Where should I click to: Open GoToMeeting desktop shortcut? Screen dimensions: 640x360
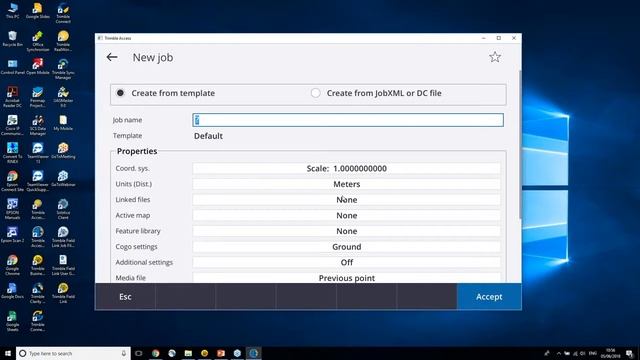[63, 151]
